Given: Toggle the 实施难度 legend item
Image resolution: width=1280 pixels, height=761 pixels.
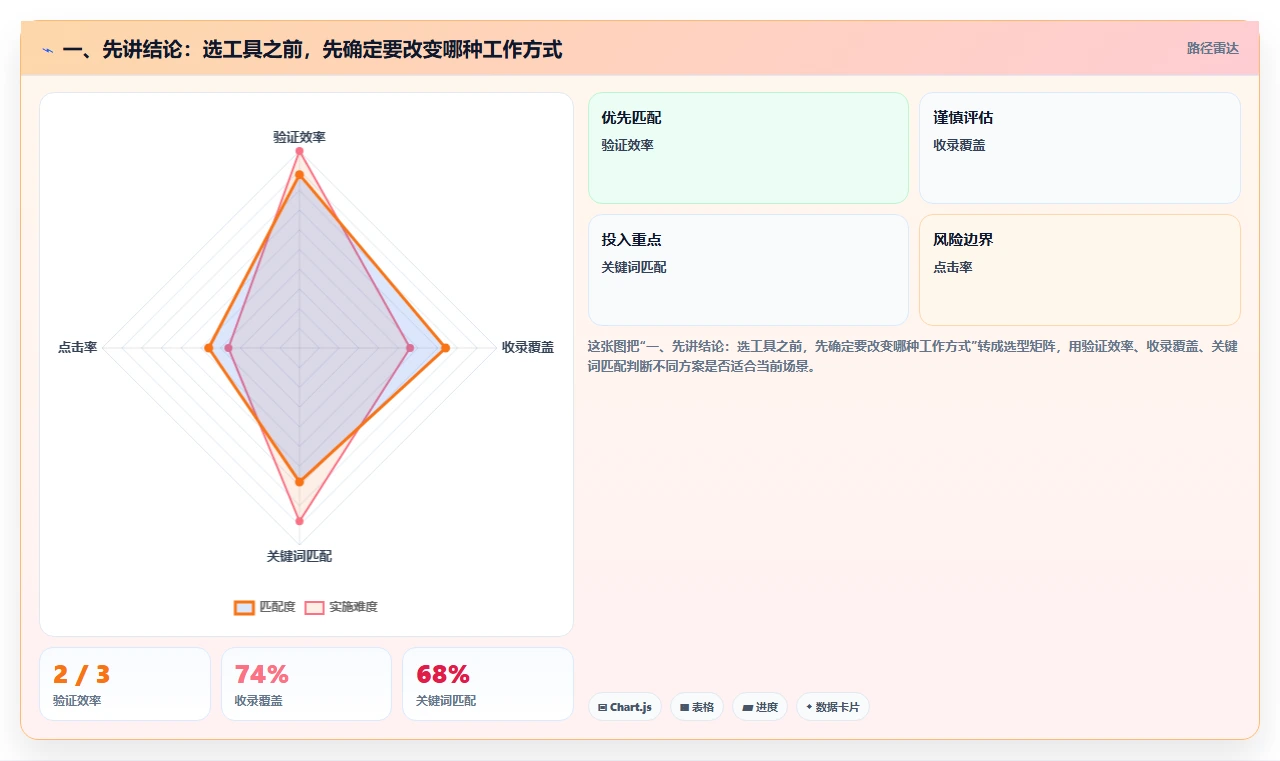Looking at the screenshot, I should click(341, 607).
